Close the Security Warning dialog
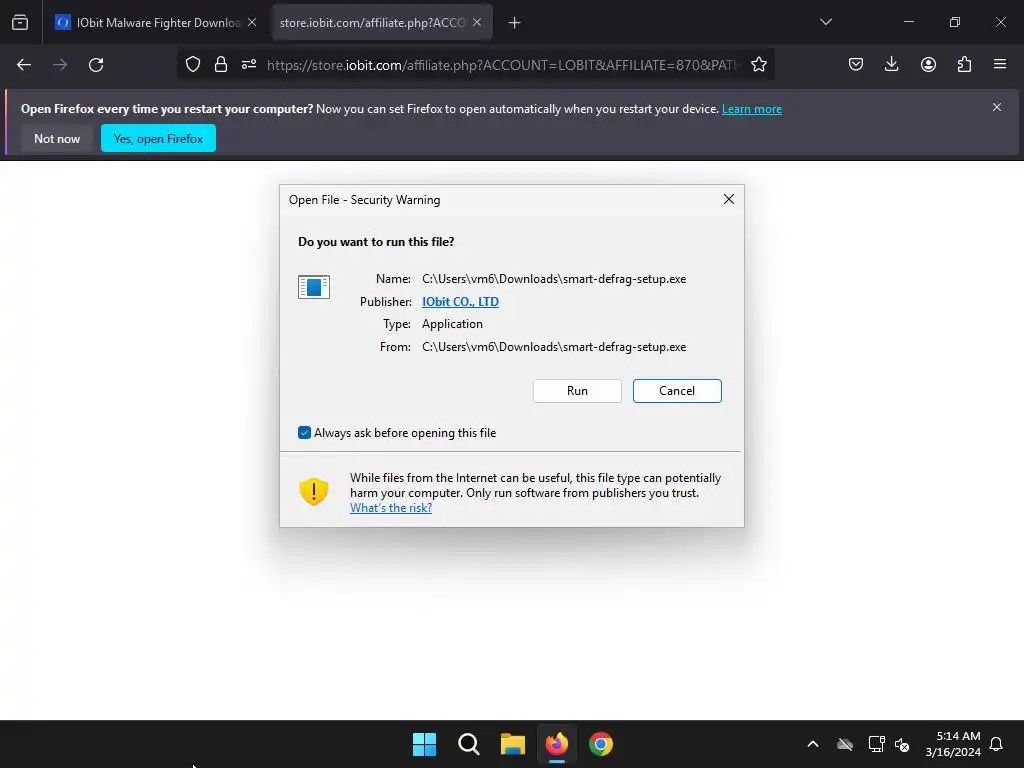This screenshot has width=1024, height=768. click(729, 199)
